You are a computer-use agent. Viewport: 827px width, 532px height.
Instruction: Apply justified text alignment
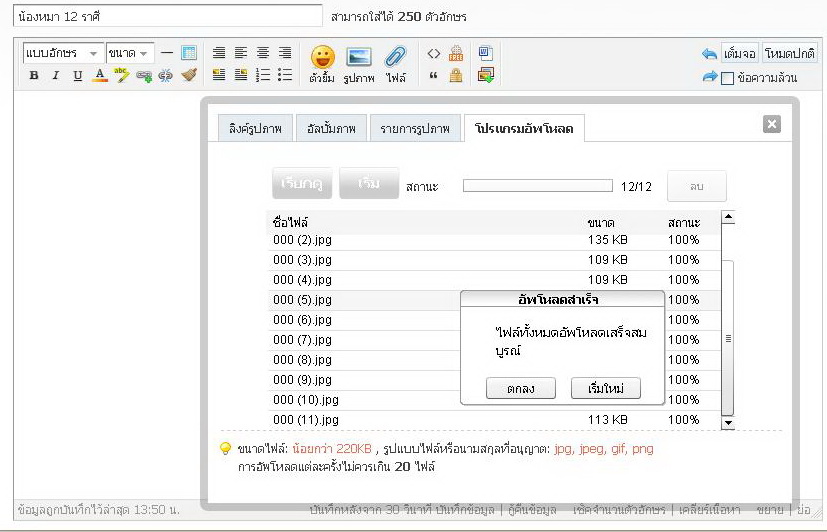(219, 53)
